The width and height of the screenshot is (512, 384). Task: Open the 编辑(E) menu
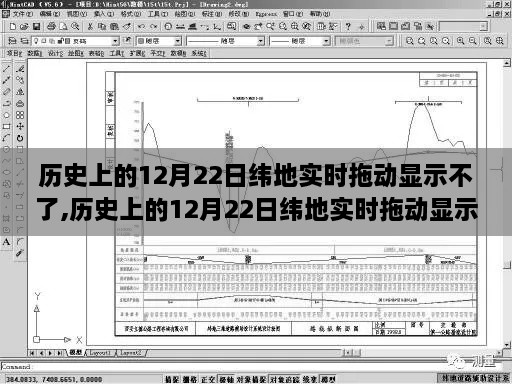pos(50,14)
